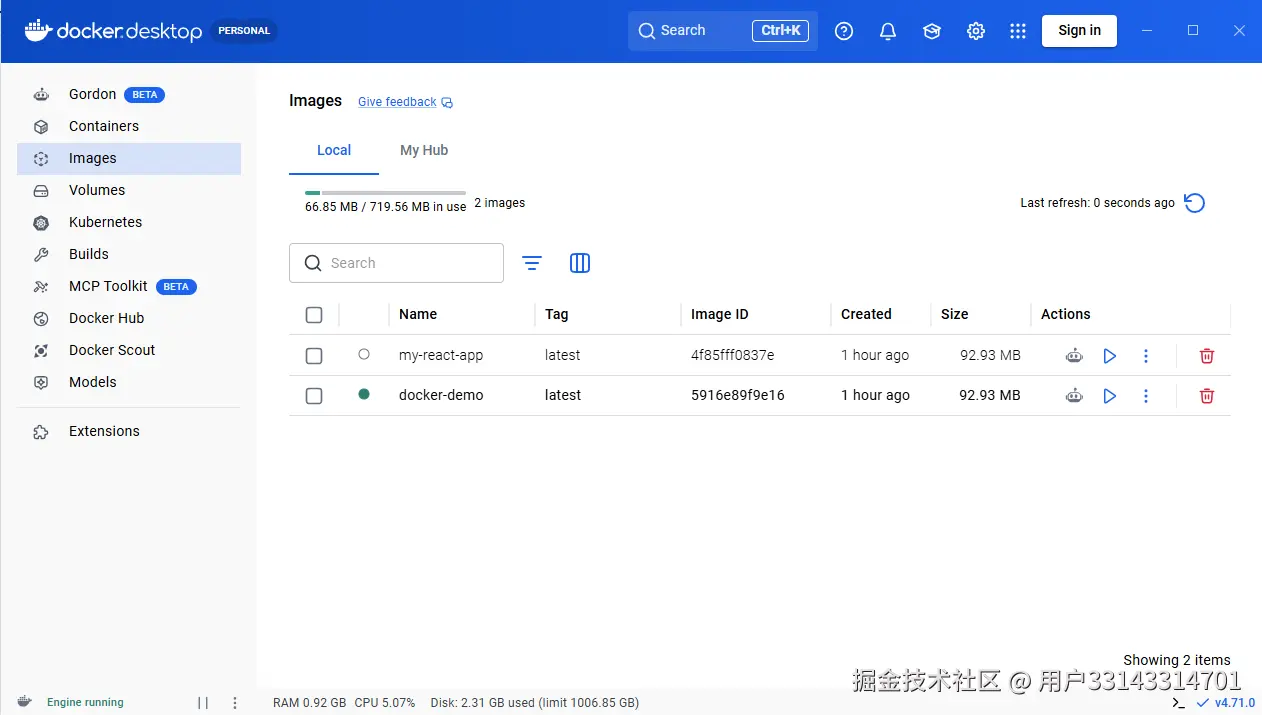1262x715 pixels.
Task: Click Disk 2.31 GB used entry
Action: point(535,703)
